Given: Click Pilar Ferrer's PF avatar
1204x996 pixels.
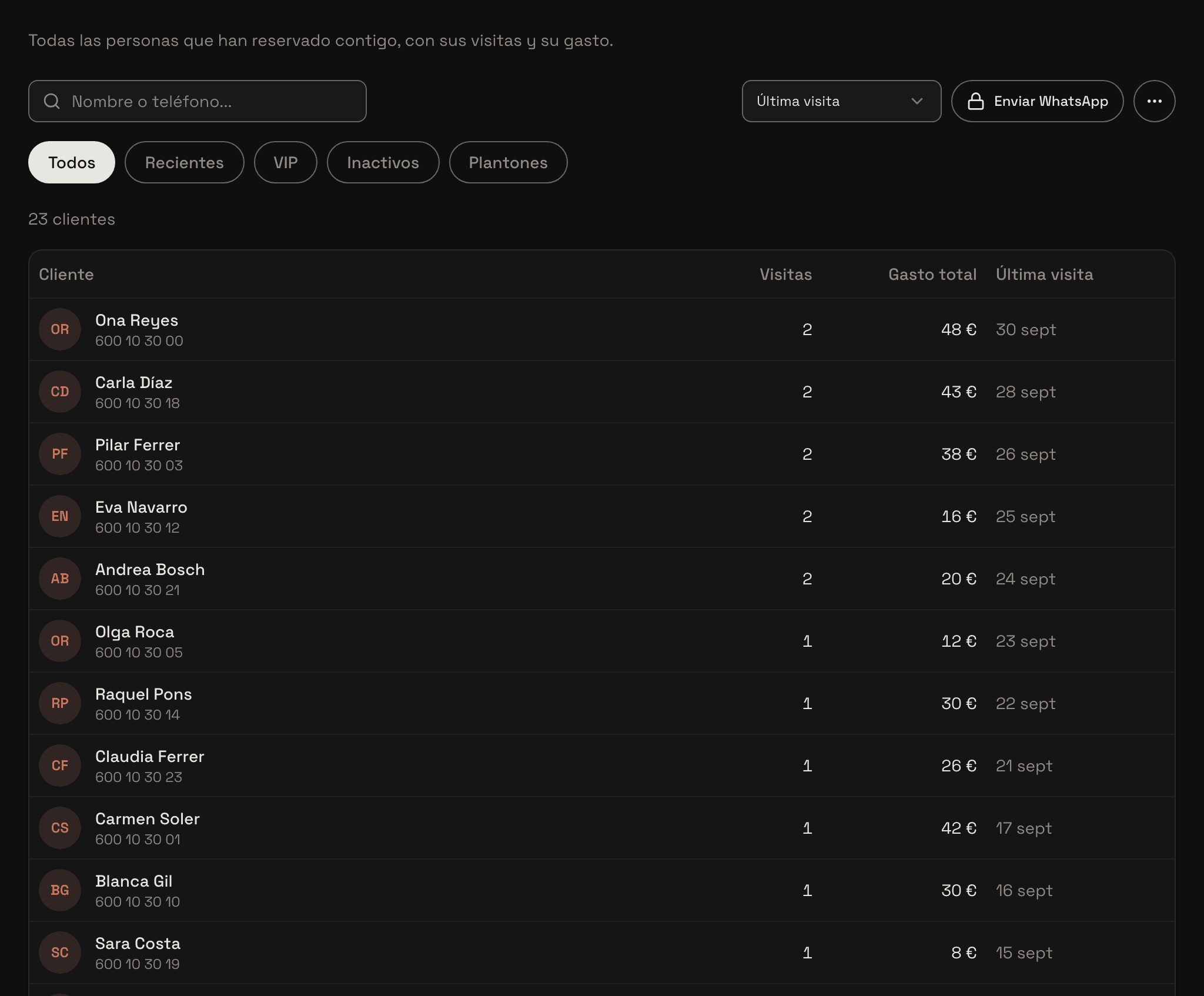Looking at the screenshot, I should [x=60, y=454].
